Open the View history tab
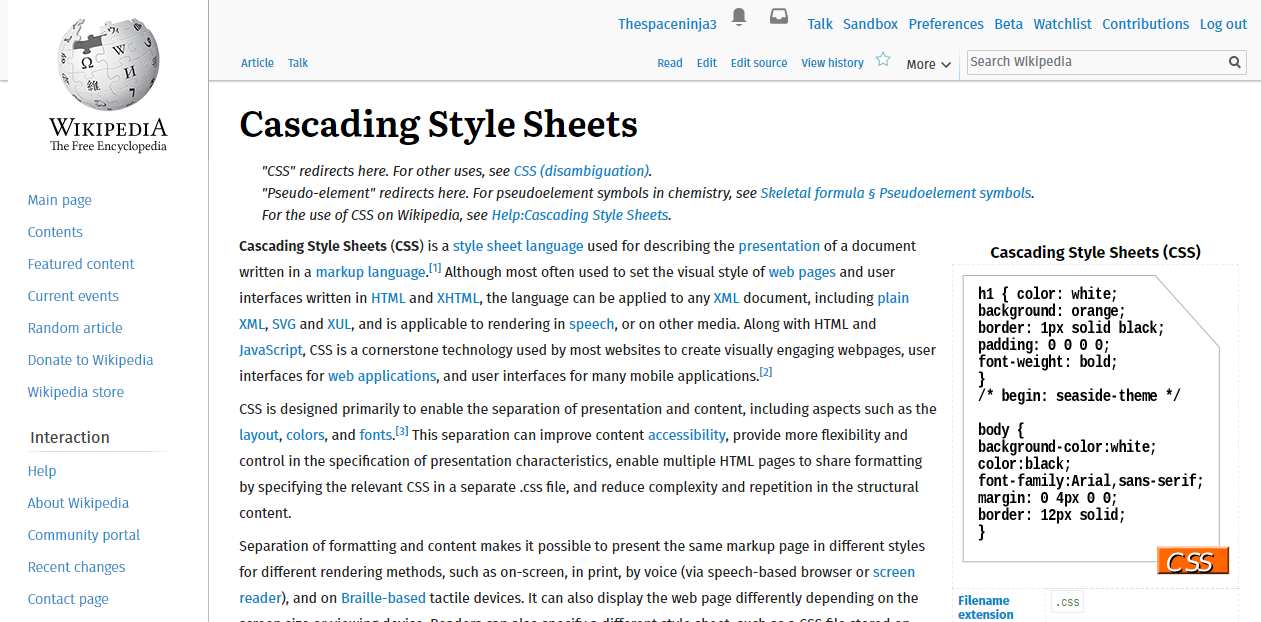 click(832, 63)
